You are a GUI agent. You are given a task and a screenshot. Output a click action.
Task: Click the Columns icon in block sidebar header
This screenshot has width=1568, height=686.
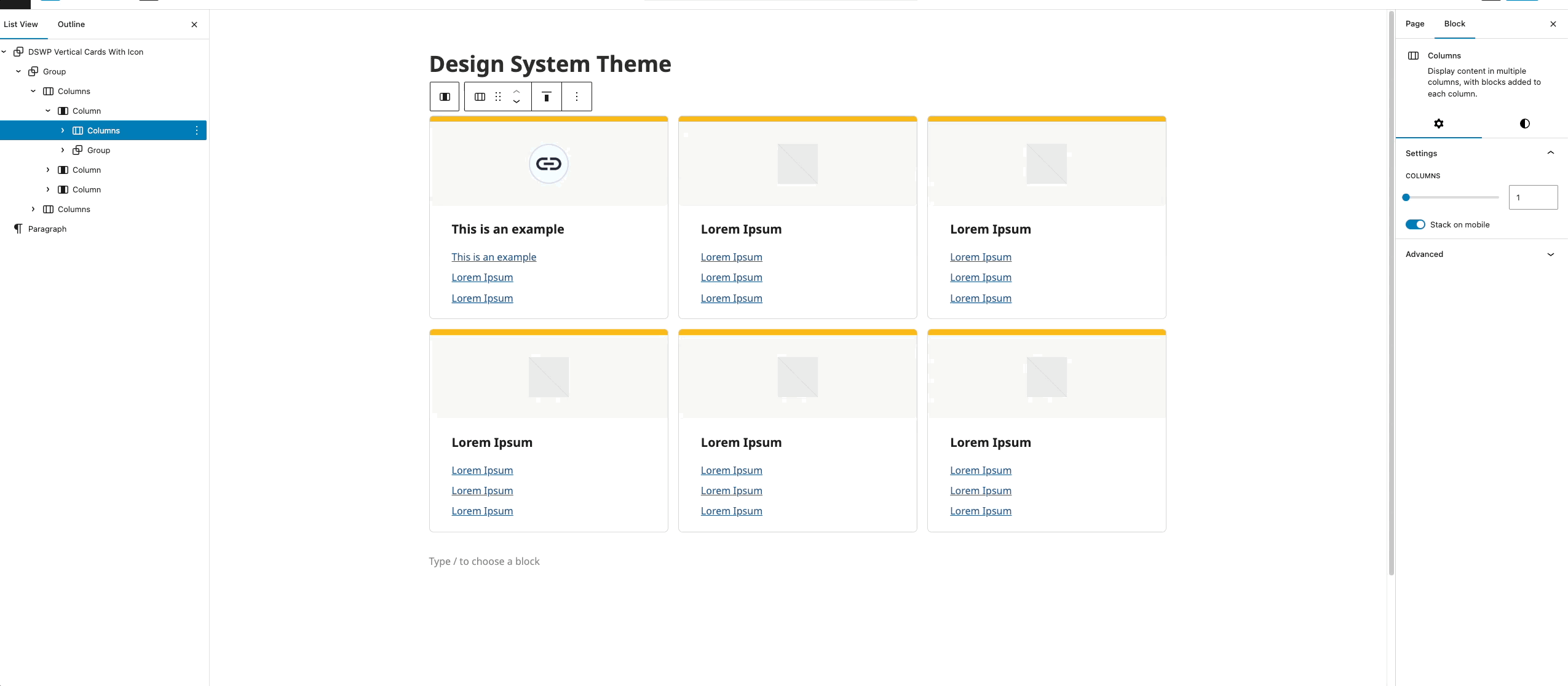point(1414,56)
